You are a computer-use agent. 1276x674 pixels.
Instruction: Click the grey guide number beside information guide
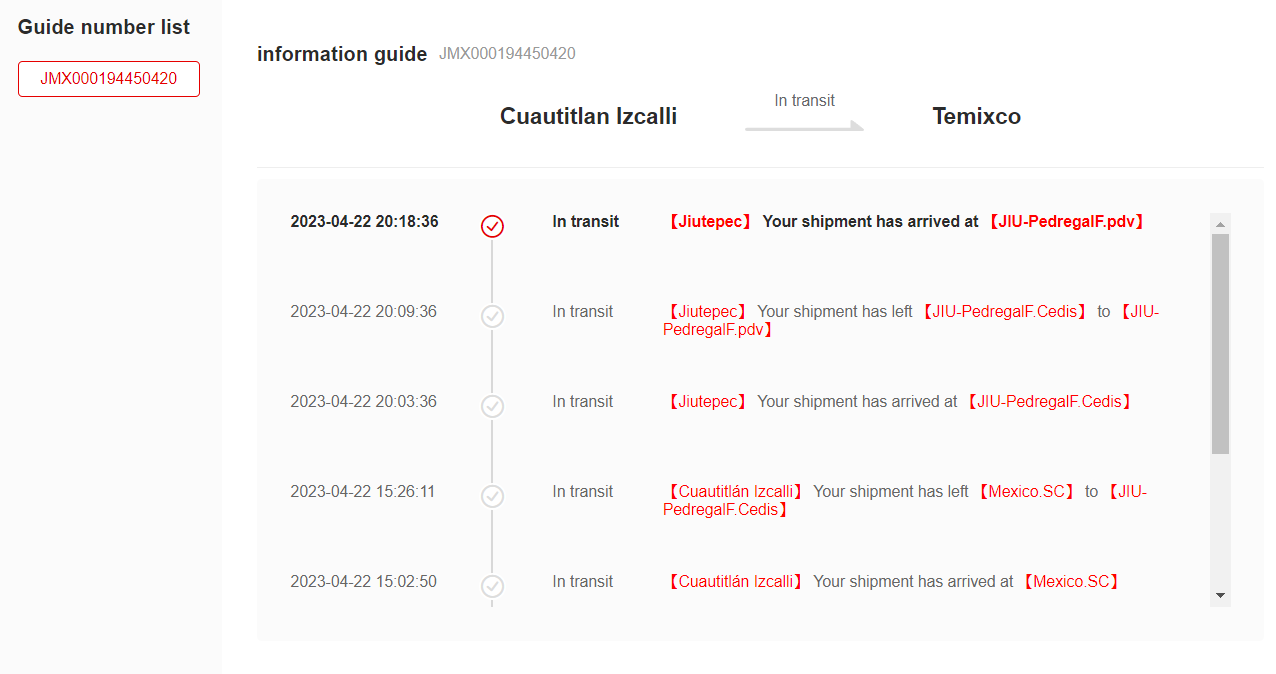507,54
